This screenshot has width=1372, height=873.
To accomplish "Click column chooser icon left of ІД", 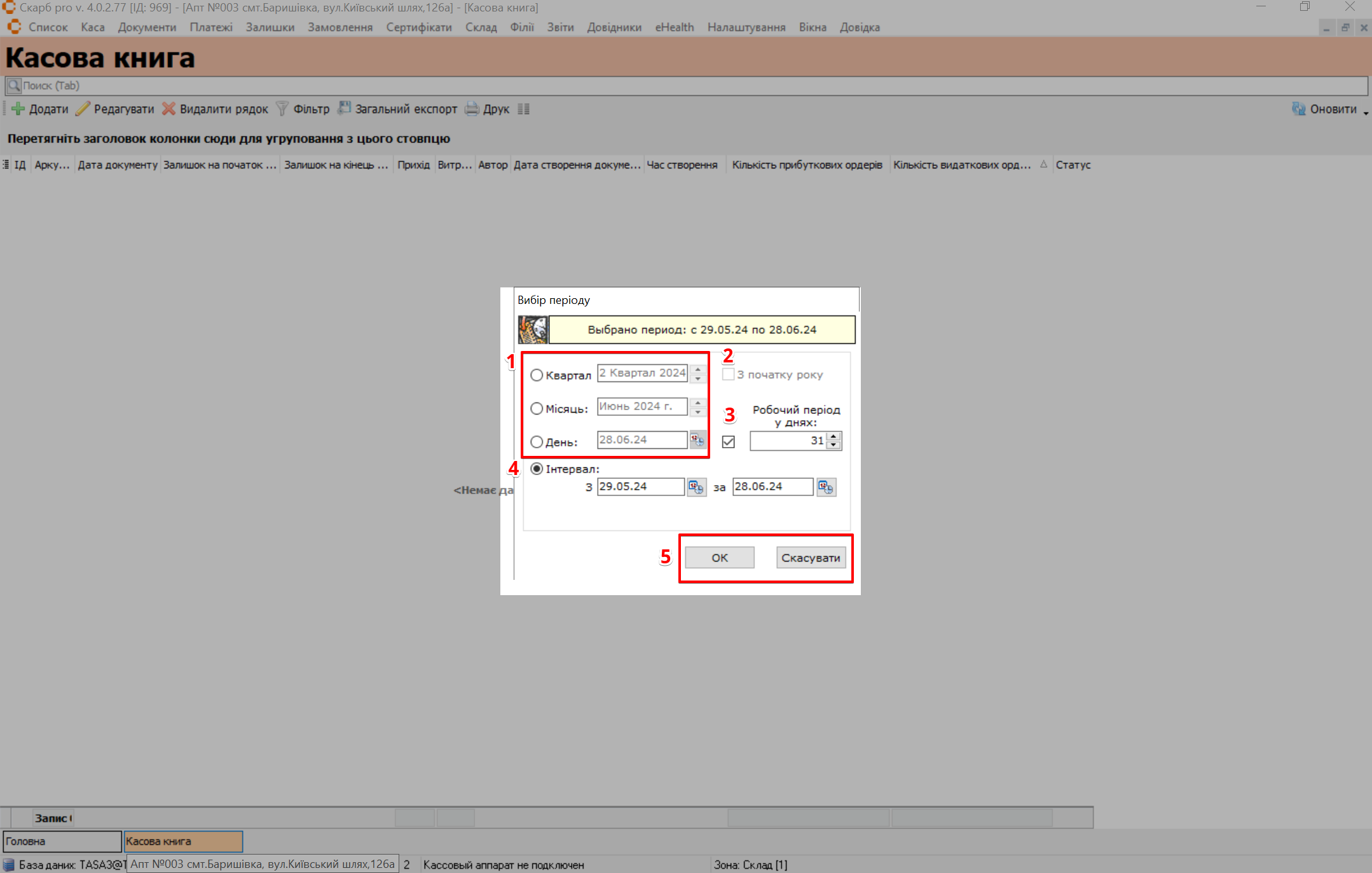I will click(x=6, y=165).
